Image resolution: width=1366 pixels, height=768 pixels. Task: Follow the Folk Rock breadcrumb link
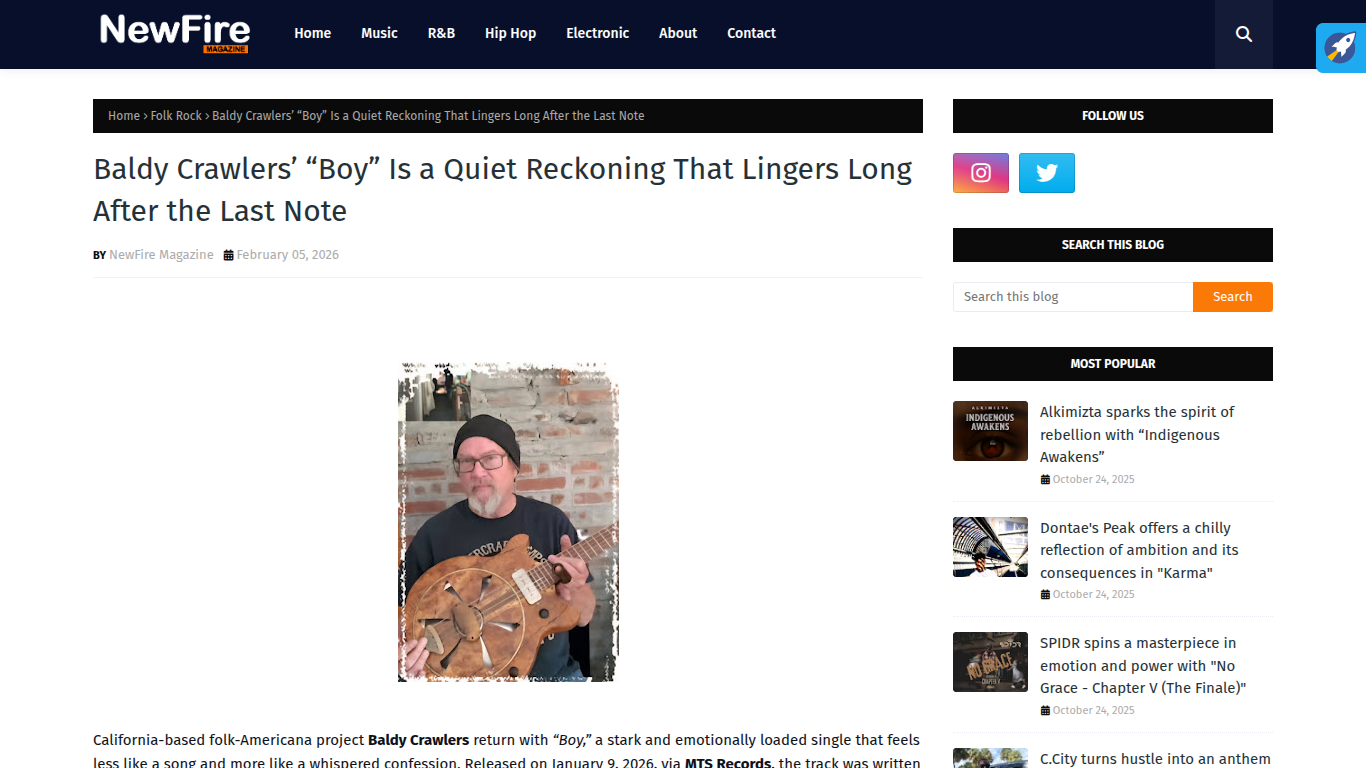176,116
